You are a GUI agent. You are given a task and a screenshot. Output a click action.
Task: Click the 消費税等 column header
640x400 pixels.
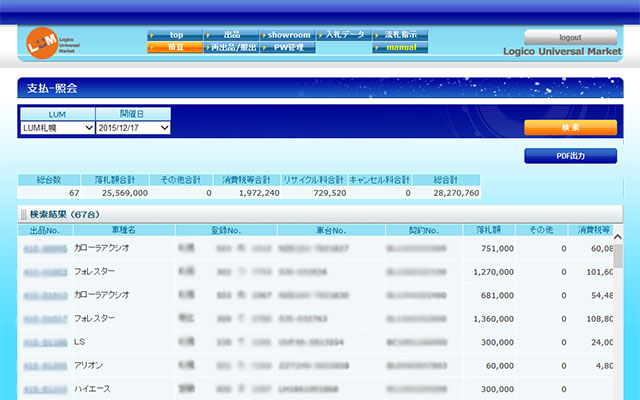pyautogui.click(x=591, y=230)
